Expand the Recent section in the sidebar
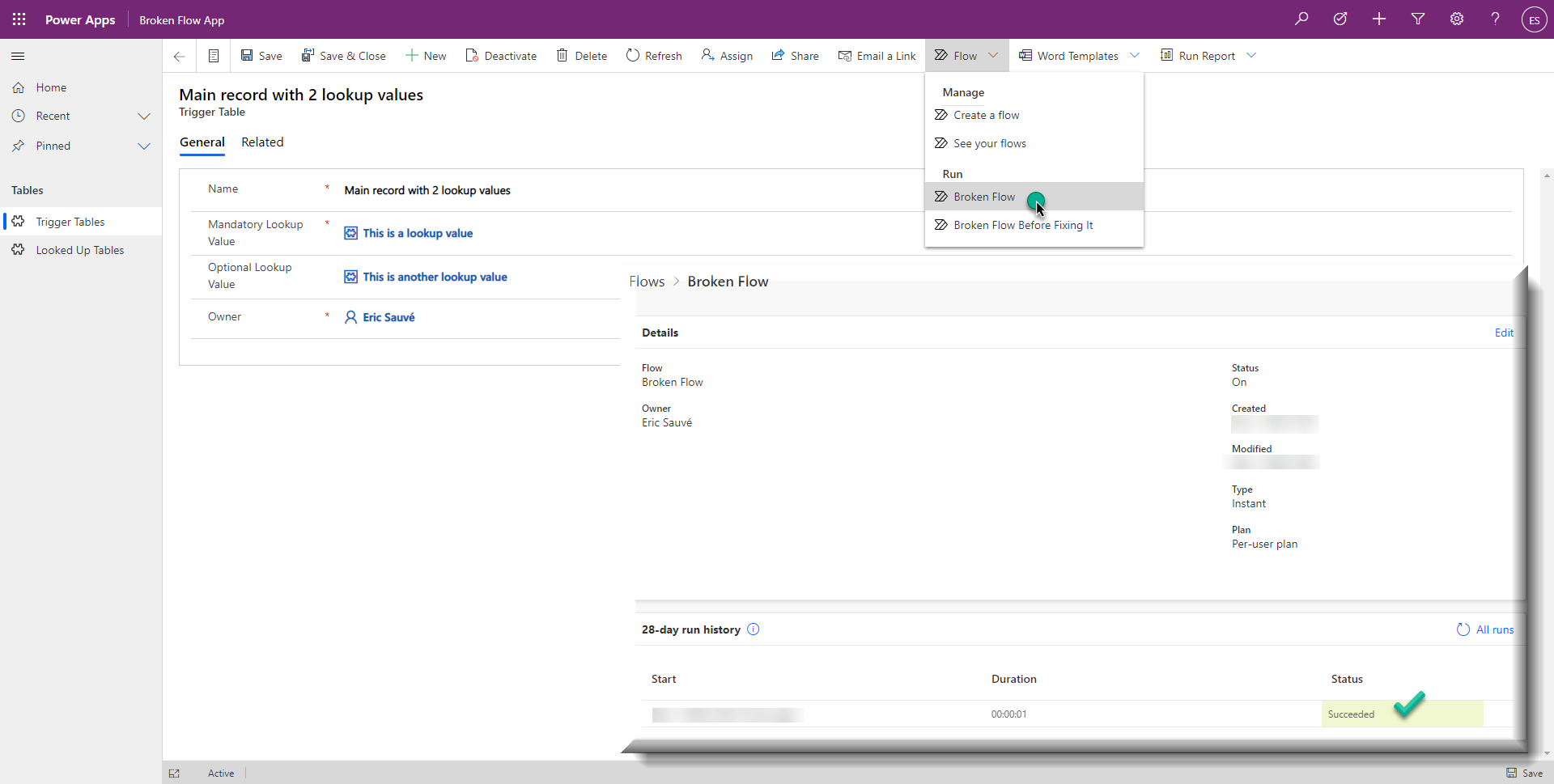Viewport: 1554px width, 784px height. tap(144, 116)
